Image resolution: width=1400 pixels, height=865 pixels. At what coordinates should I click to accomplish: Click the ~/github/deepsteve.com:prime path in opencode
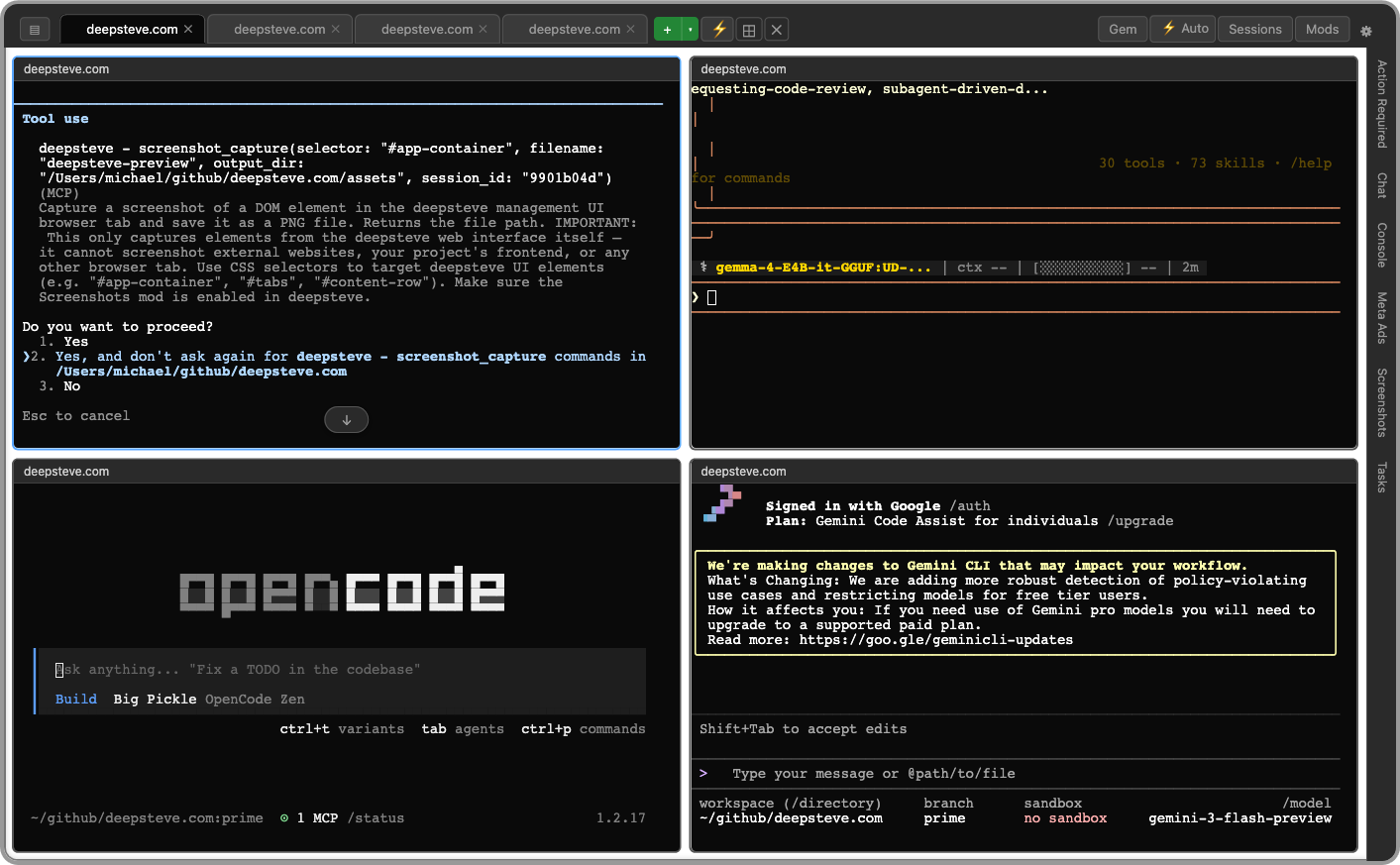(x=147, y=818)
